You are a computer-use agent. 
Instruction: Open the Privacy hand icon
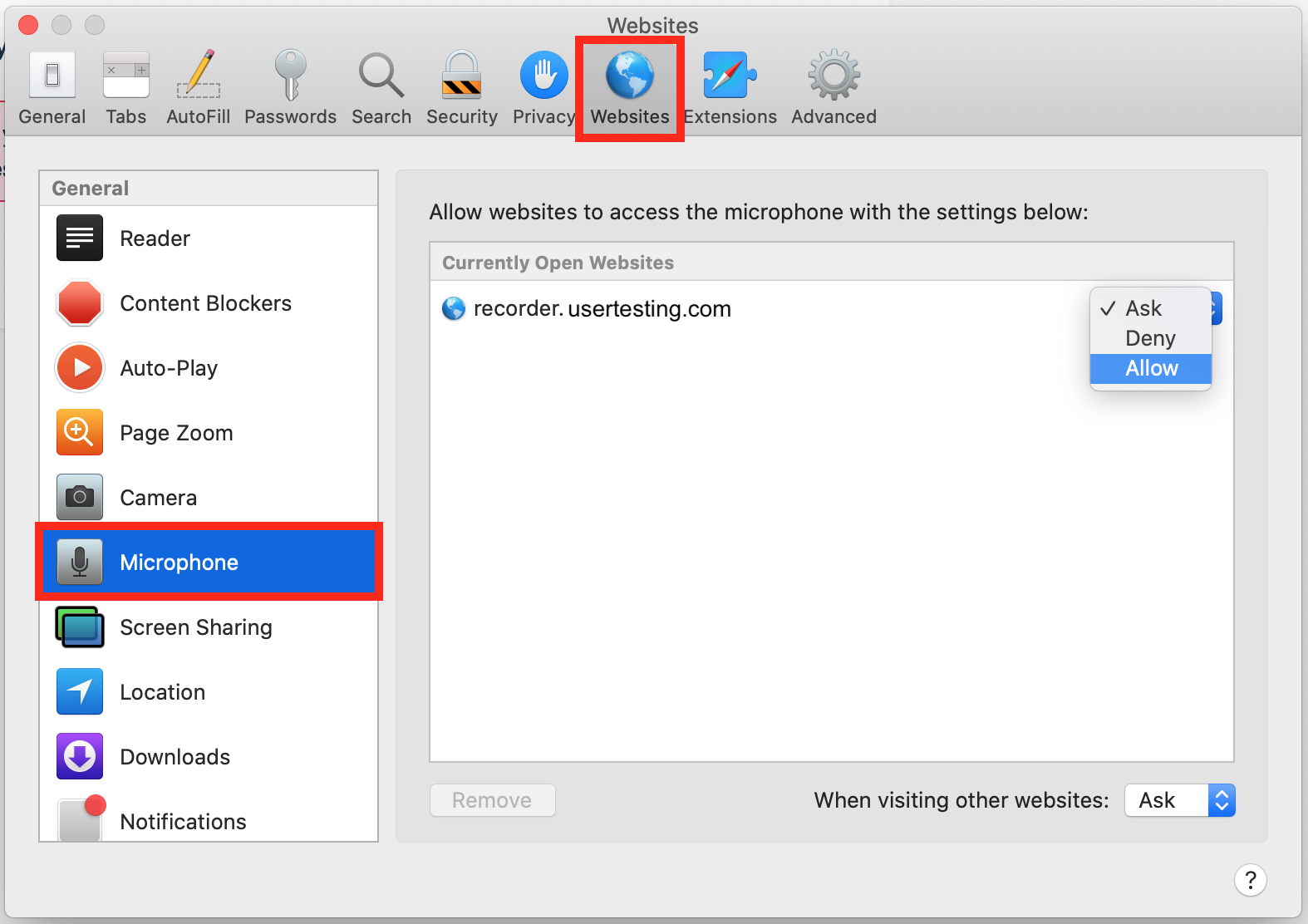pyautogui.click(x=544, y=75)
